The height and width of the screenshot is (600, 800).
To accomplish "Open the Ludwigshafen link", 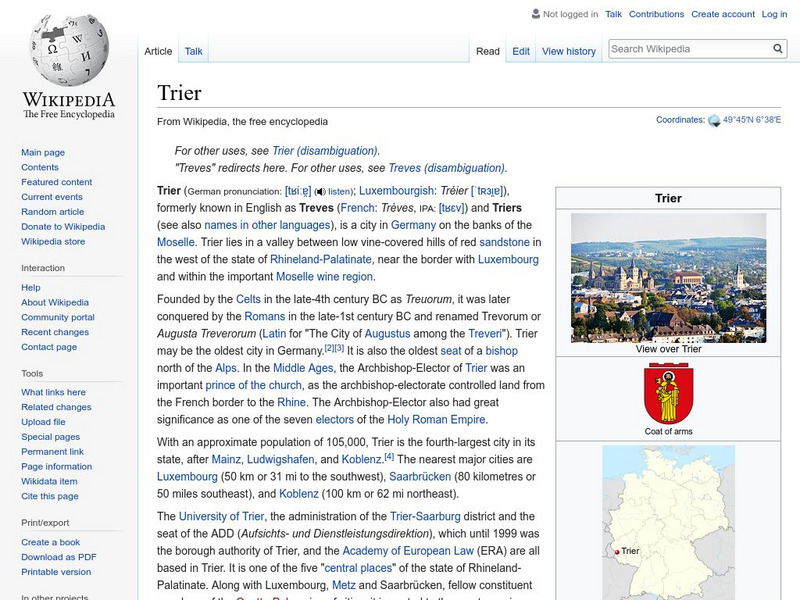I will click(281, 459).
